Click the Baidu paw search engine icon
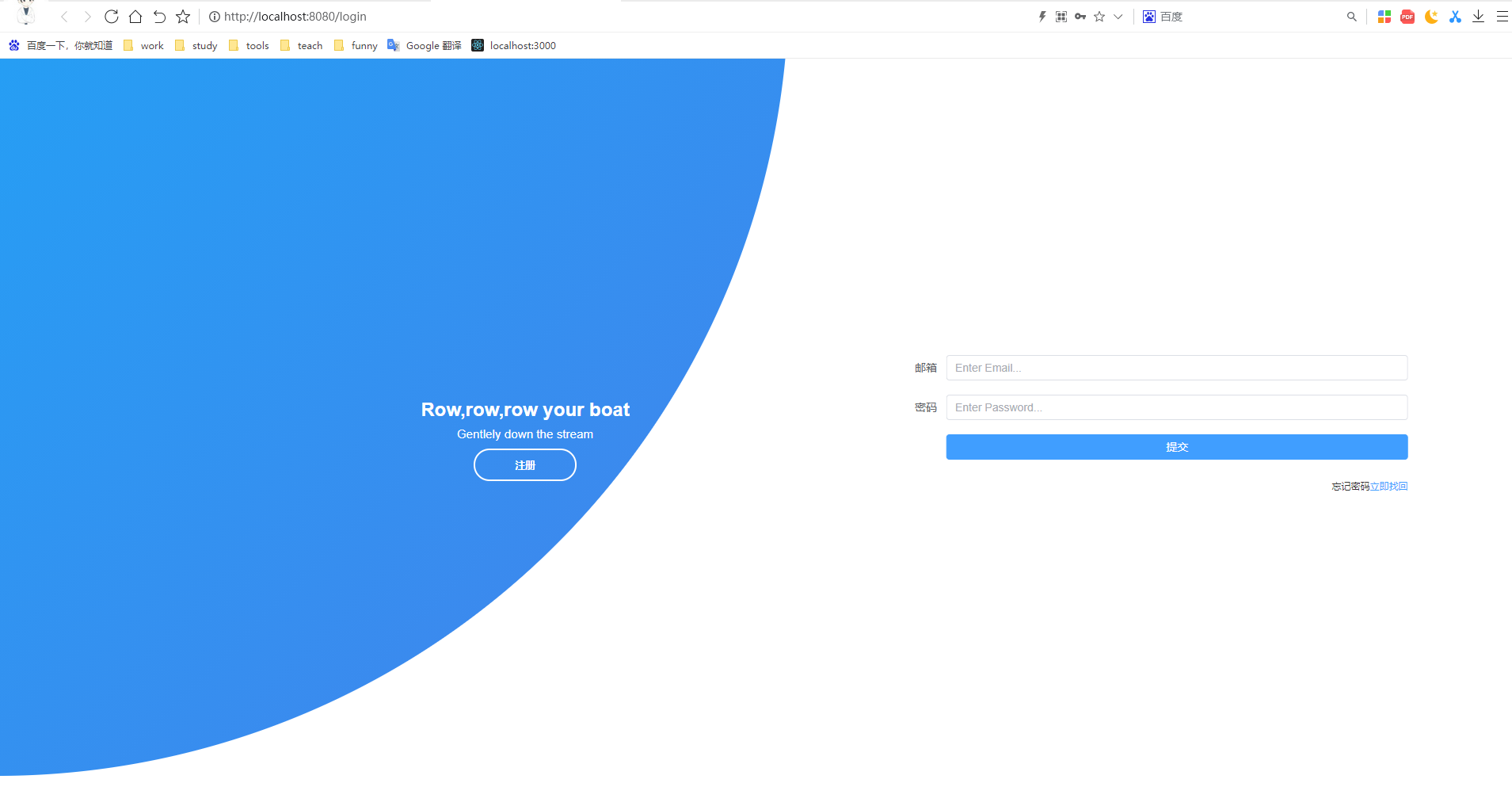Image resolution: width=1512 pixels, height=806 pixels. pos(1149,17)
